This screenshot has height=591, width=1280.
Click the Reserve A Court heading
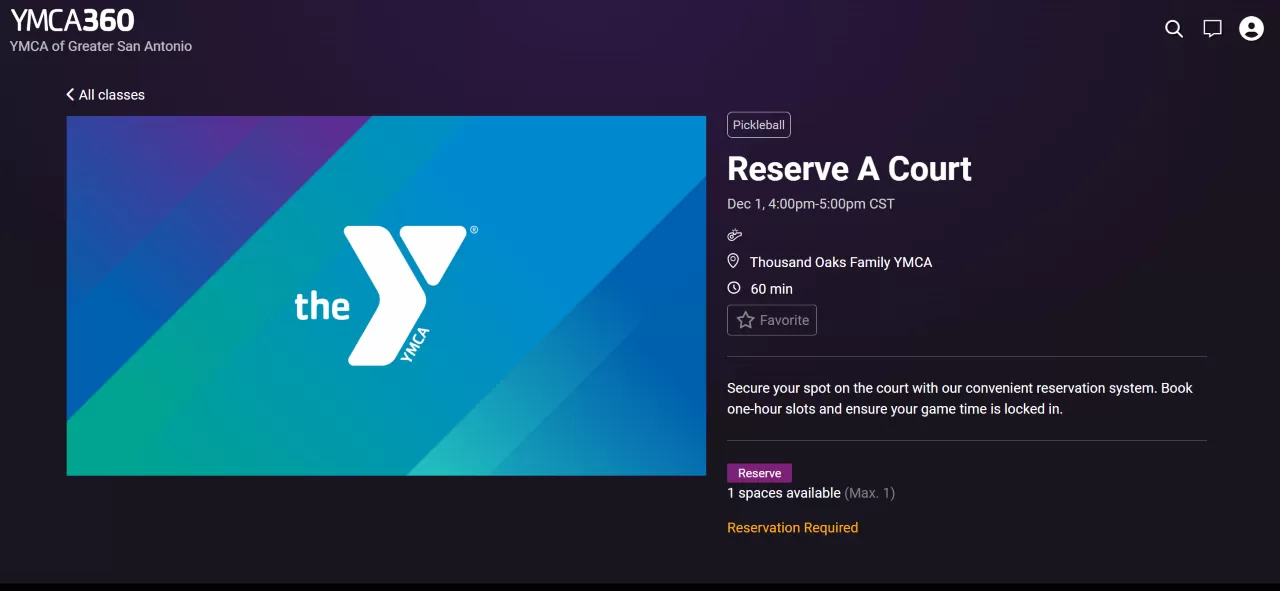coord(849,169)
